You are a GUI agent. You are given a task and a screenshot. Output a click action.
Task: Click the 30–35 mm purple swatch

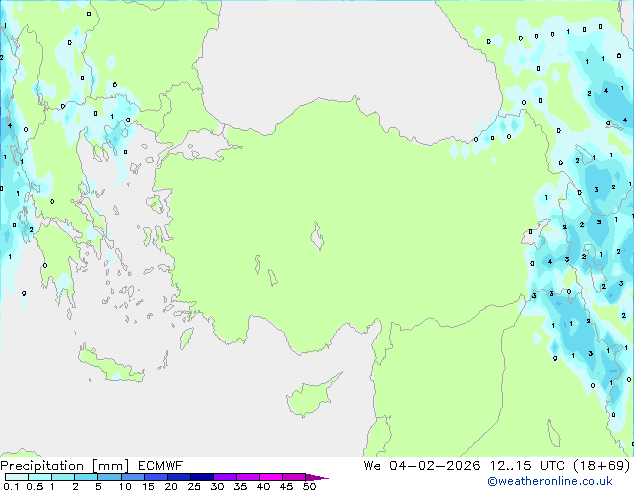click(x=225, y=477)
